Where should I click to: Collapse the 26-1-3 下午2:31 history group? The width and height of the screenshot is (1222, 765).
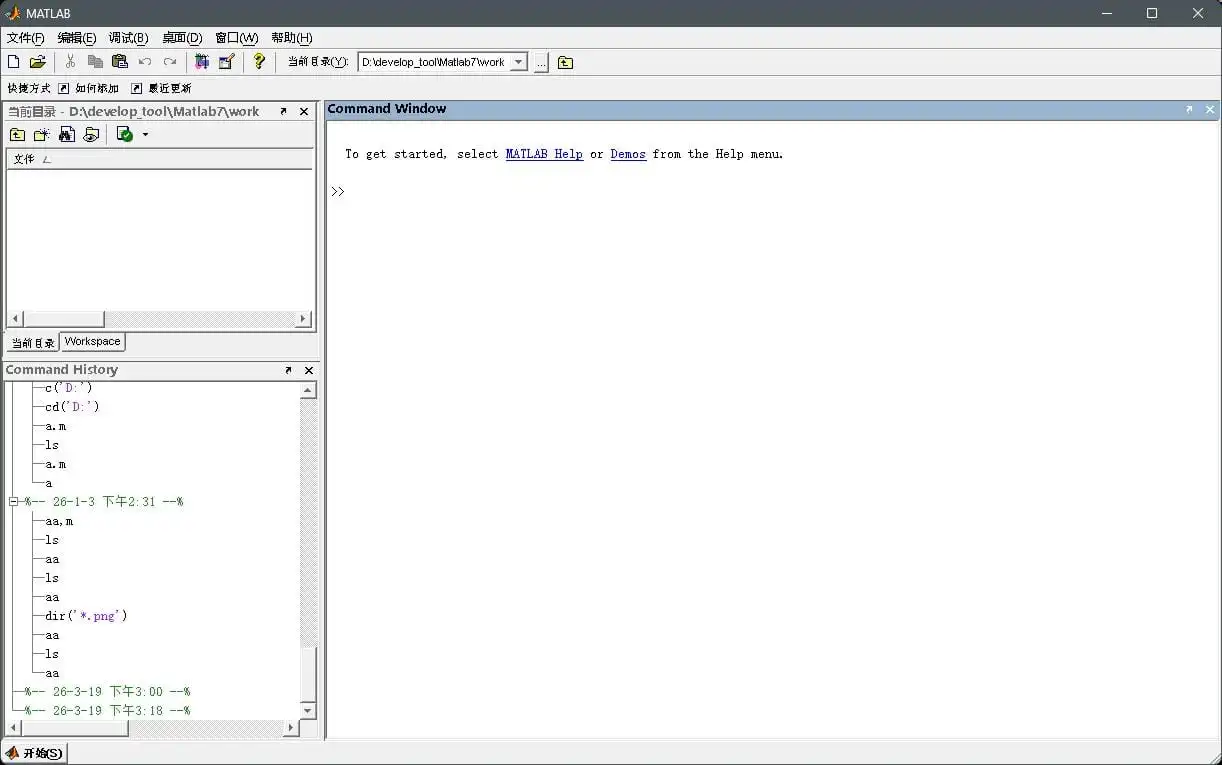[14, 502]
